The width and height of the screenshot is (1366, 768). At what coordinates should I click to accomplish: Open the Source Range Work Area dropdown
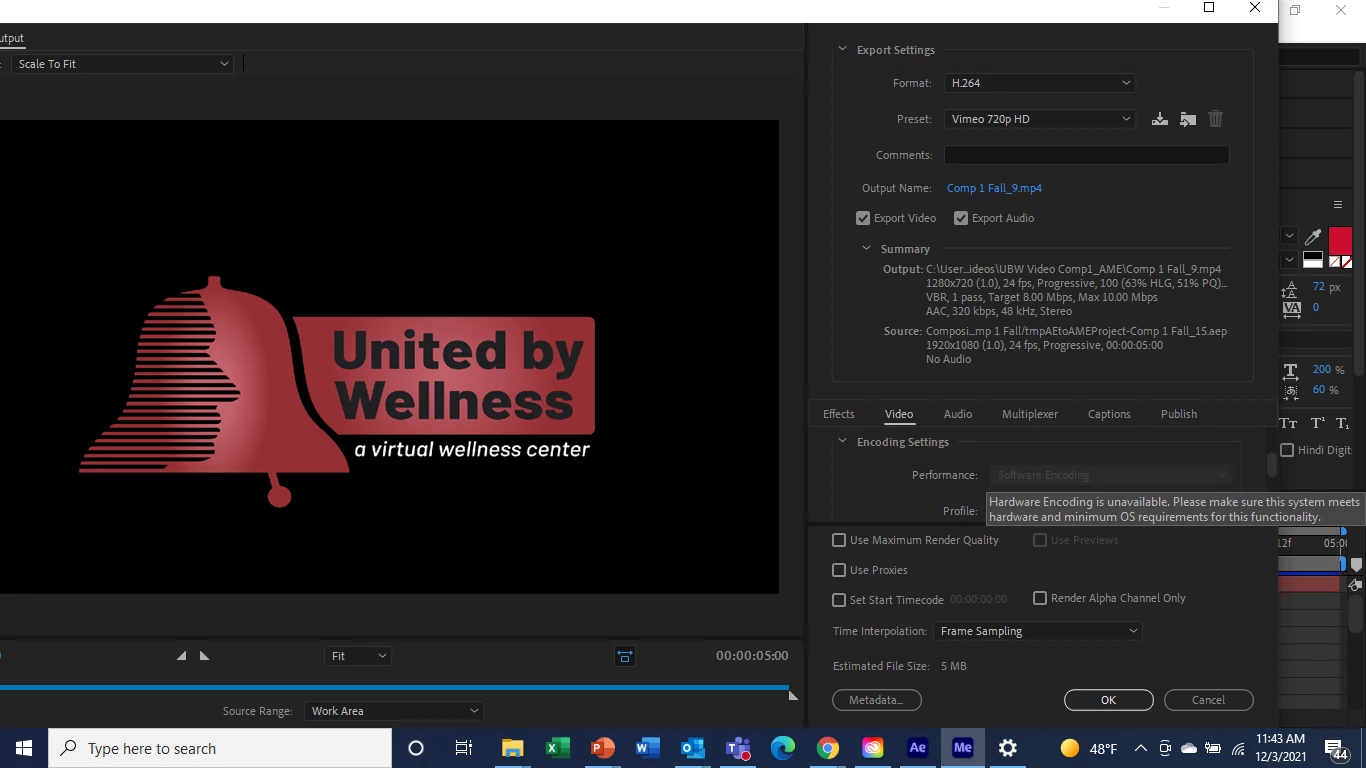[394, 711]
